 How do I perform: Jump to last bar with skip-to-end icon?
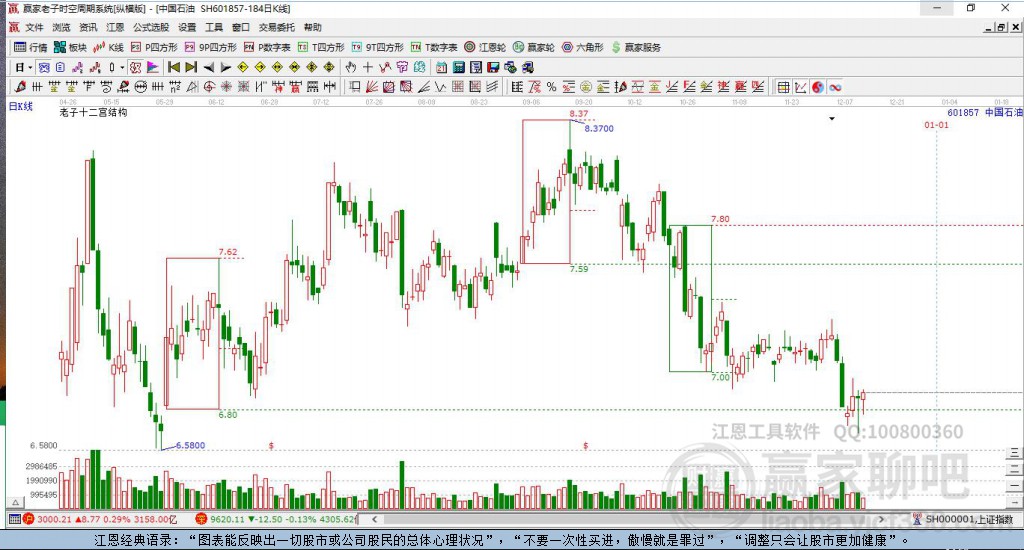point(191,67)
